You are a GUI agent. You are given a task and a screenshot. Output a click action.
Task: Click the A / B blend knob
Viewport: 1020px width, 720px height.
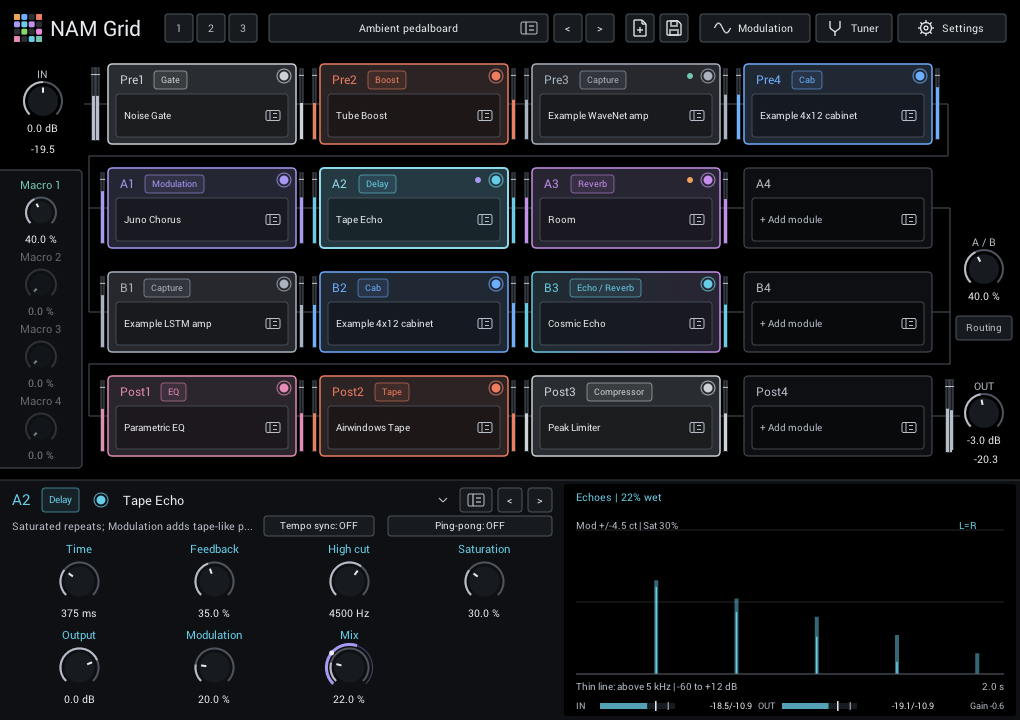pos(984,269)
